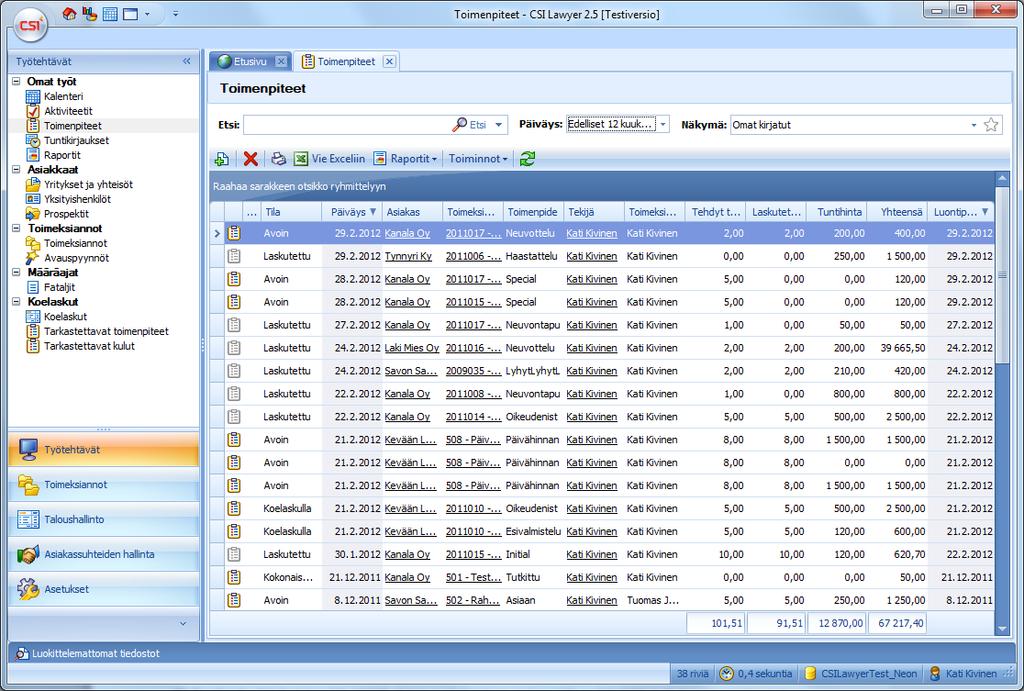1024x691 pixels.
Task: Open Asiakassuhteiden hallinta navigation
Action: point(103,554)
